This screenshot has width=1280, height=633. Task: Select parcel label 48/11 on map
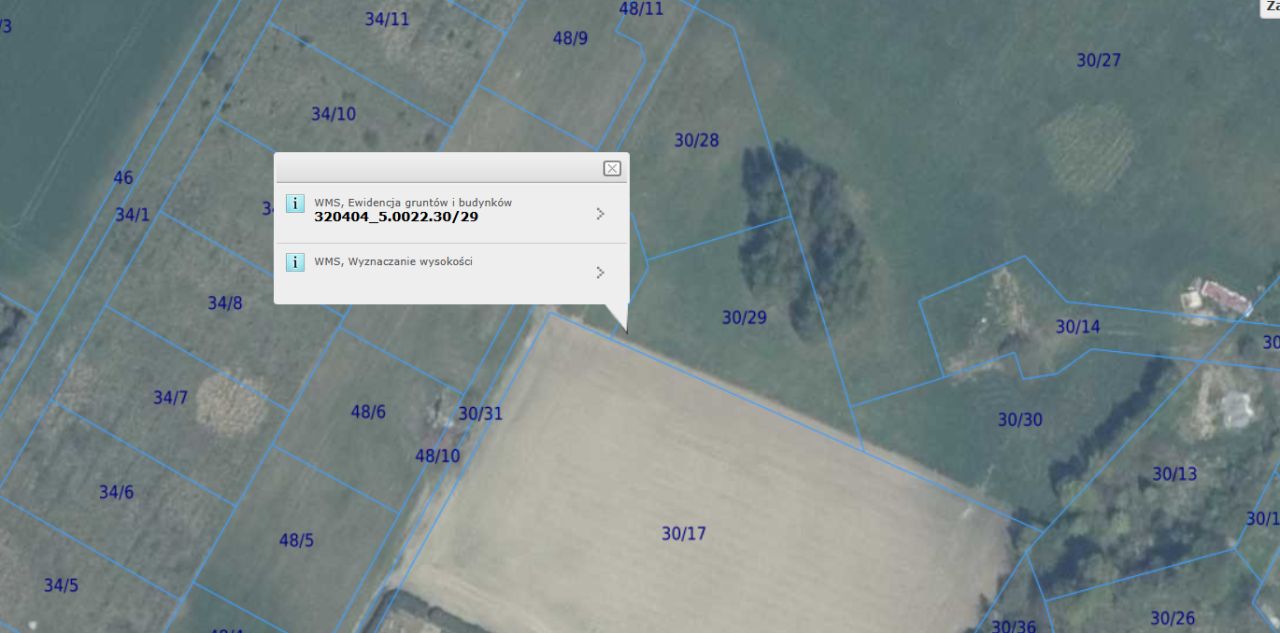(641, 8)
